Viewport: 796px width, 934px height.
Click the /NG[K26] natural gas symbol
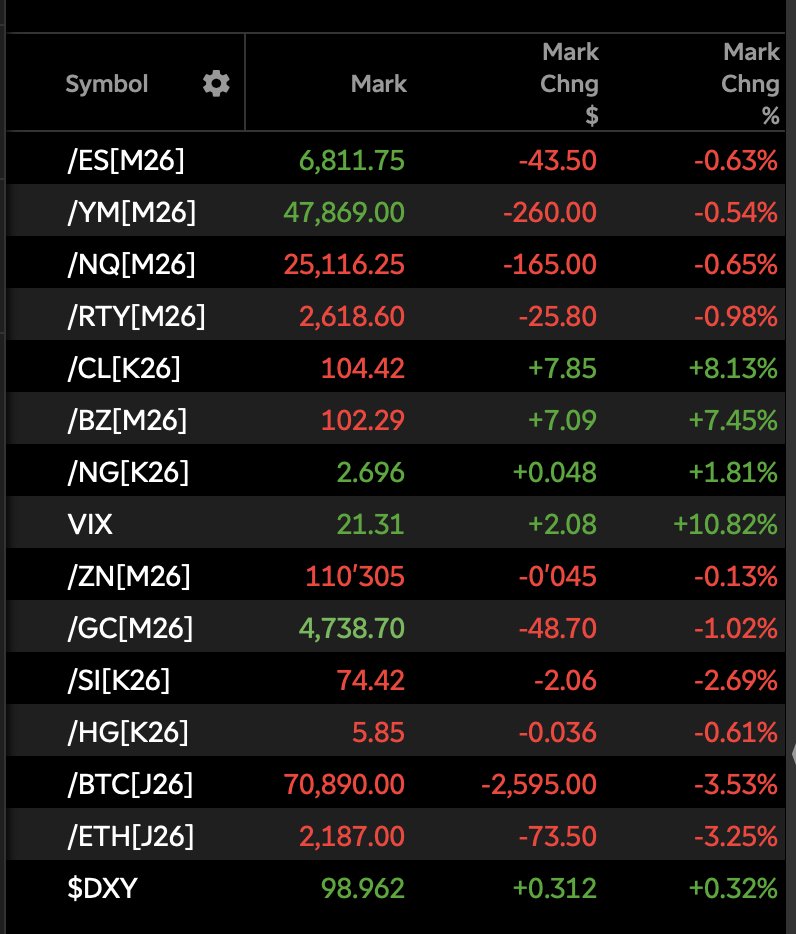[127, 472]
